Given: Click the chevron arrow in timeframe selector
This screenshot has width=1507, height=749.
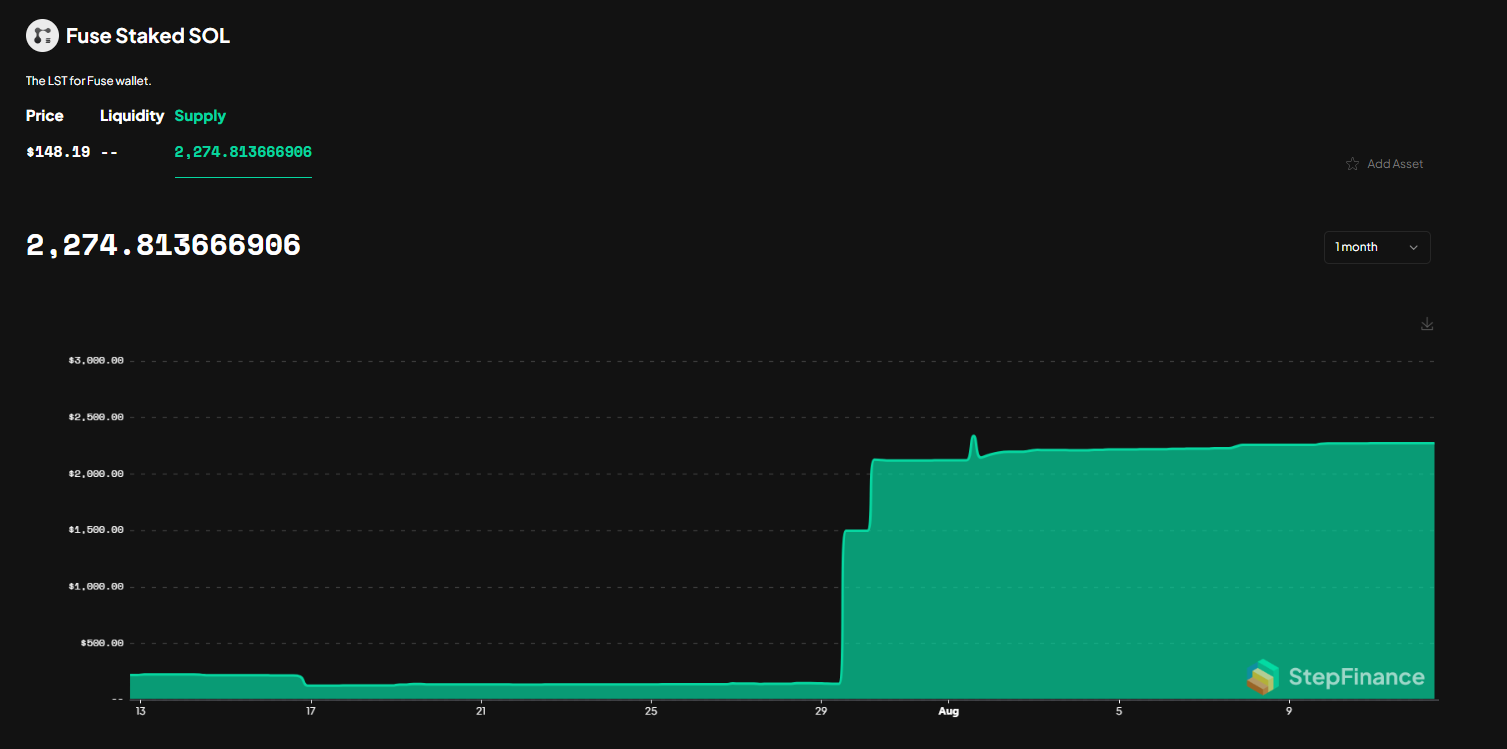Looking at the screenshot, I should [x=1413, y=247].
